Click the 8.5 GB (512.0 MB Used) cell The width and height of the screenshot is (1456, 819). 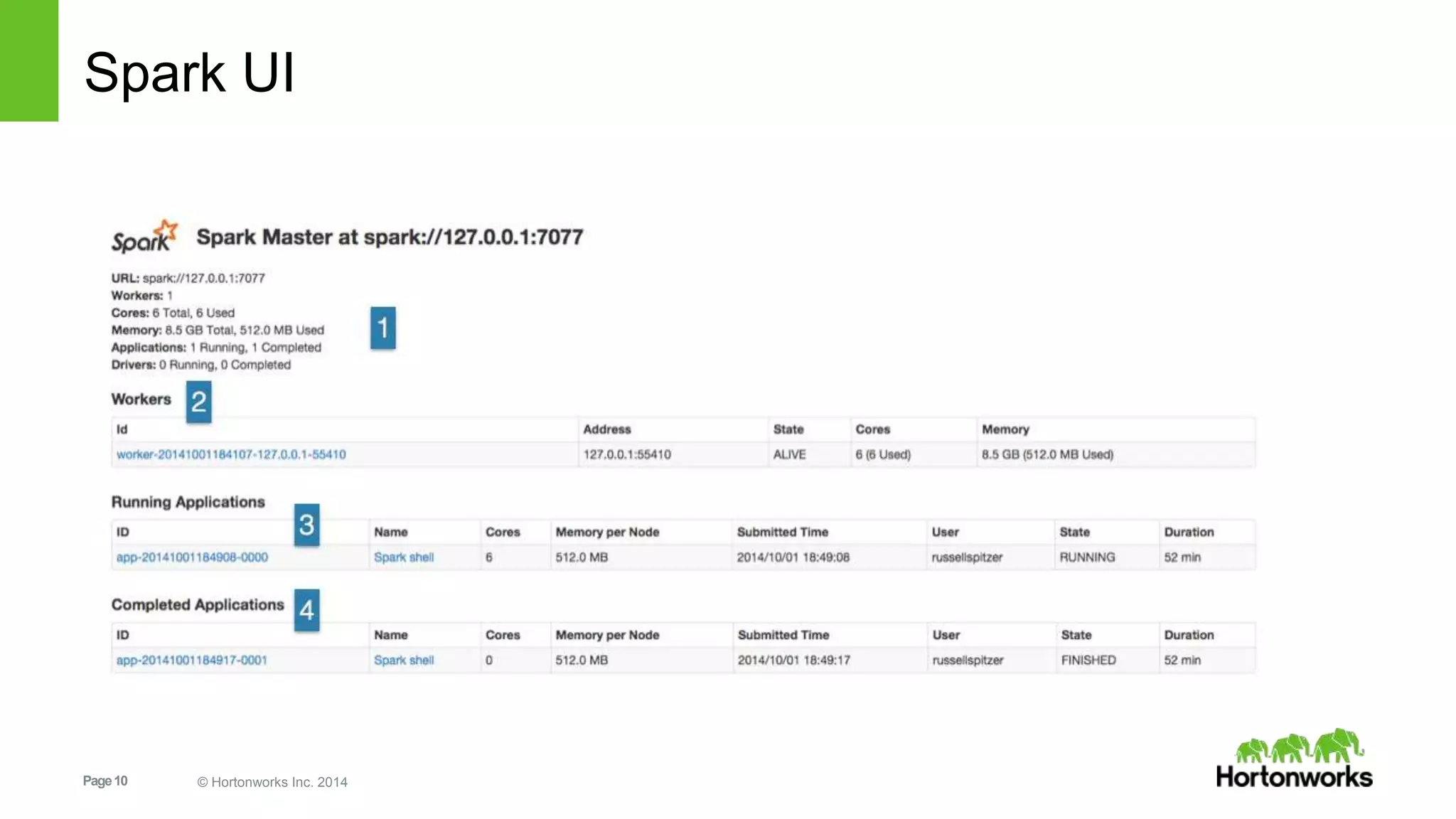tap(1048, 454)
